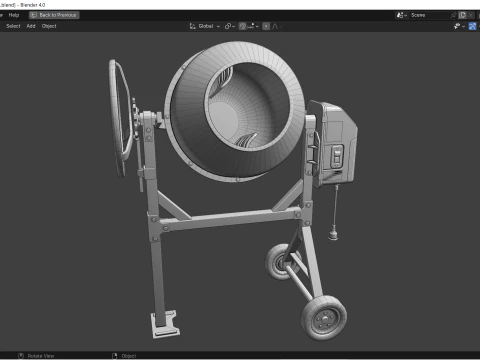Open the snap settings dropdown
480x360 pixels.
[253, 26]
